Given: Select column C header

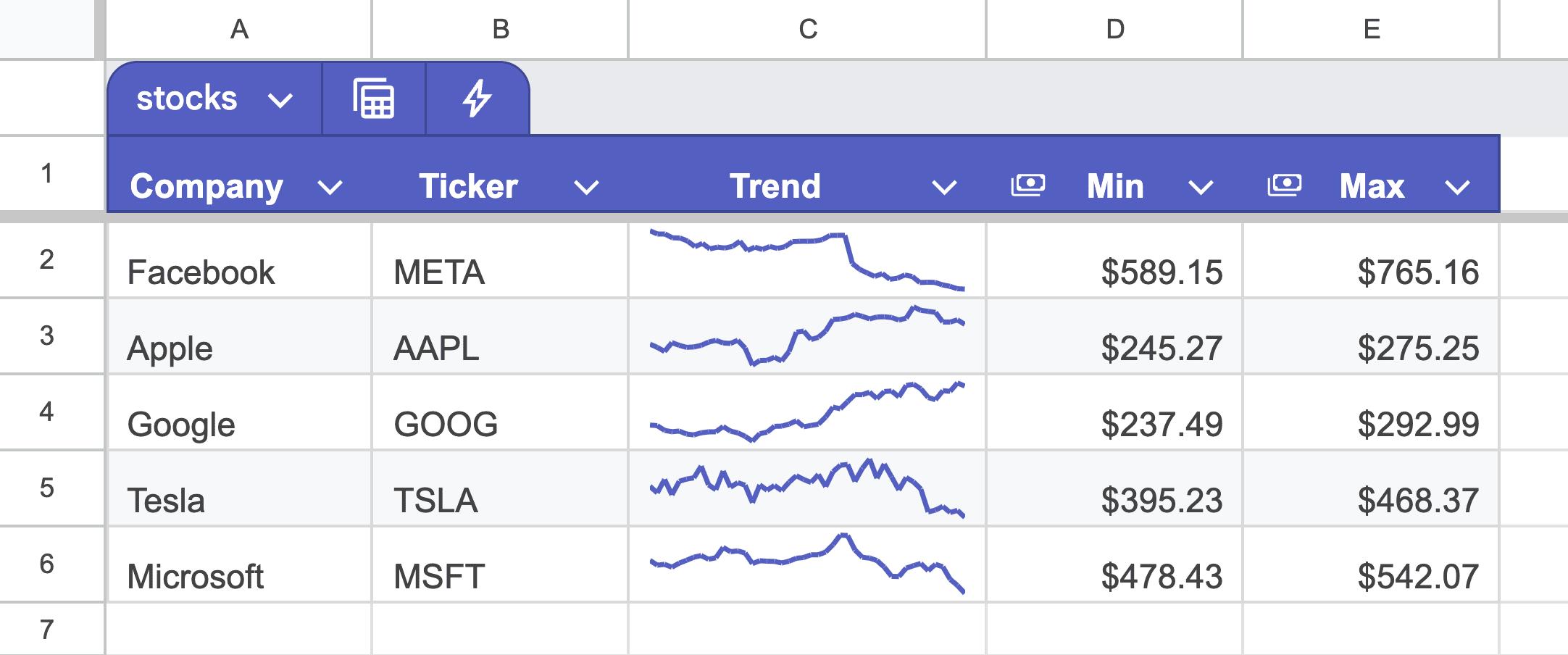Looking at the screenshot, I should pyautogui.click(x=807, y=29).
